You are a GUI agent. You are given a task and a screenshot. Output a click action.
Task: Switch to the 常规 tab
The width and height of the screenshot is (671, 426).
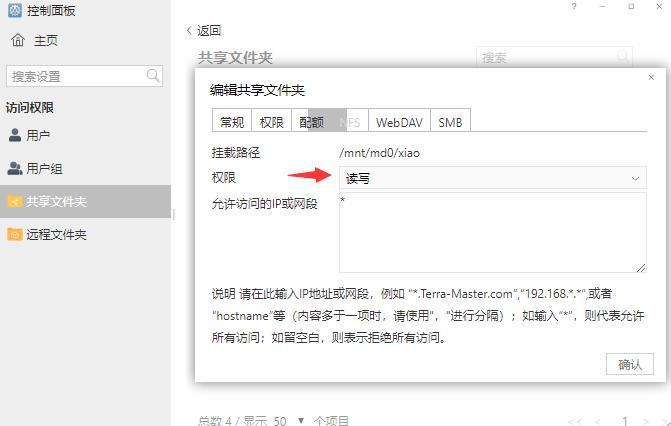(232, 122)
